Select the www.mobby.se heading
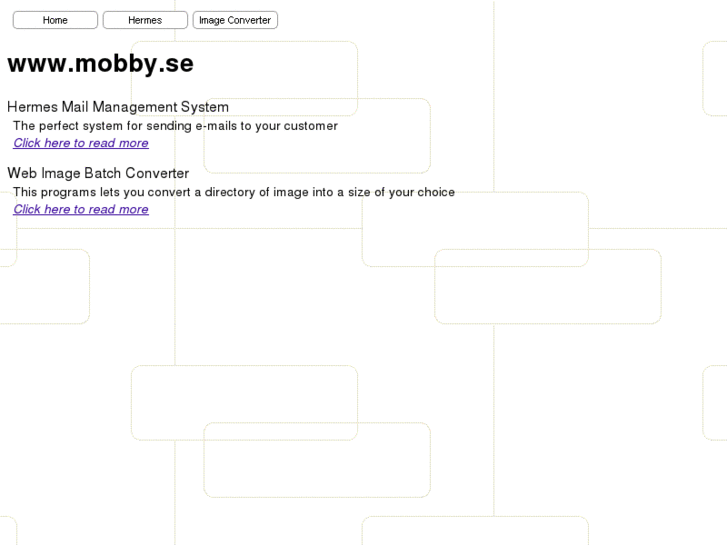Image resolution: width=727 pixels, height=545 pixels. 101,64
